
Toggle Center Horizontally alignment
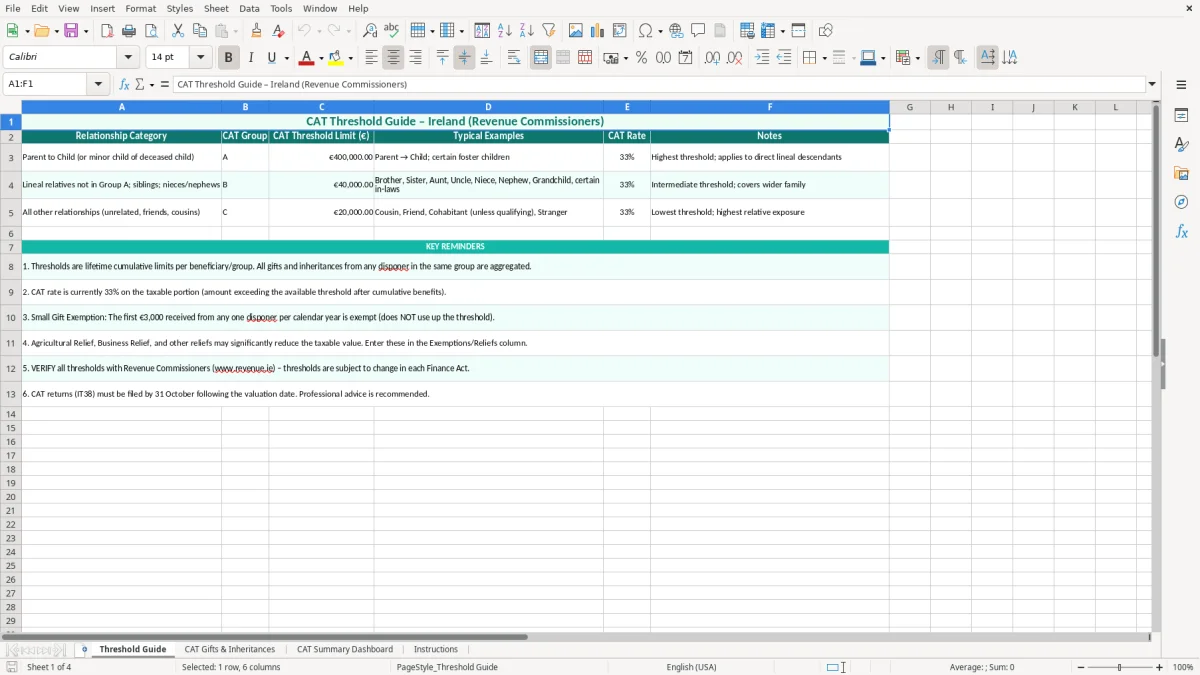pos(394,58)
